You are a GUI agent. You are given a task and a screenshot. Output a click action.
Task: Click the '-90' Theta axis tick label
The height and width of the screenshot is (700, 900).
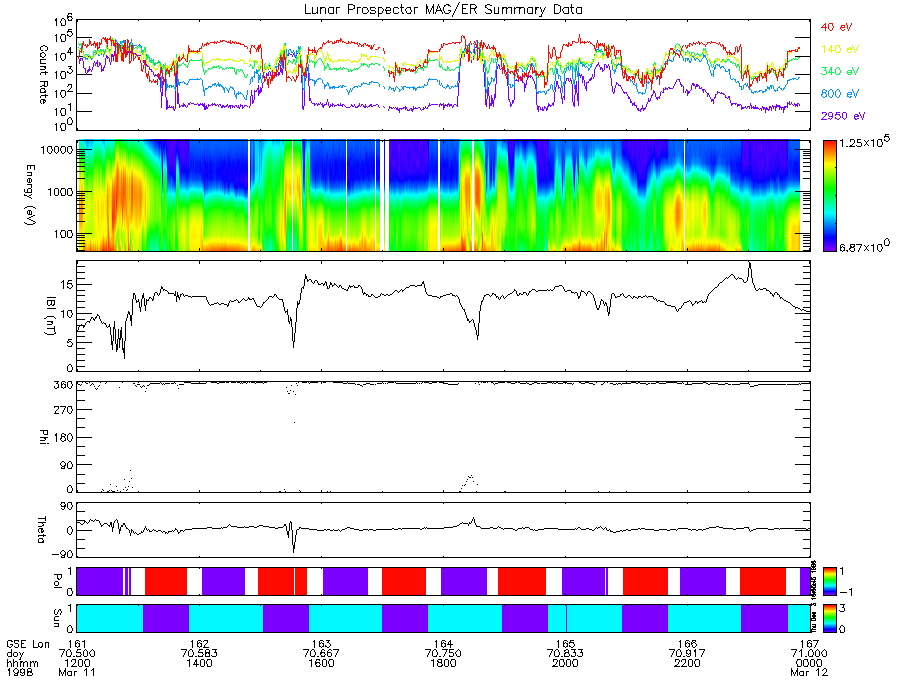tap(63, 555)
